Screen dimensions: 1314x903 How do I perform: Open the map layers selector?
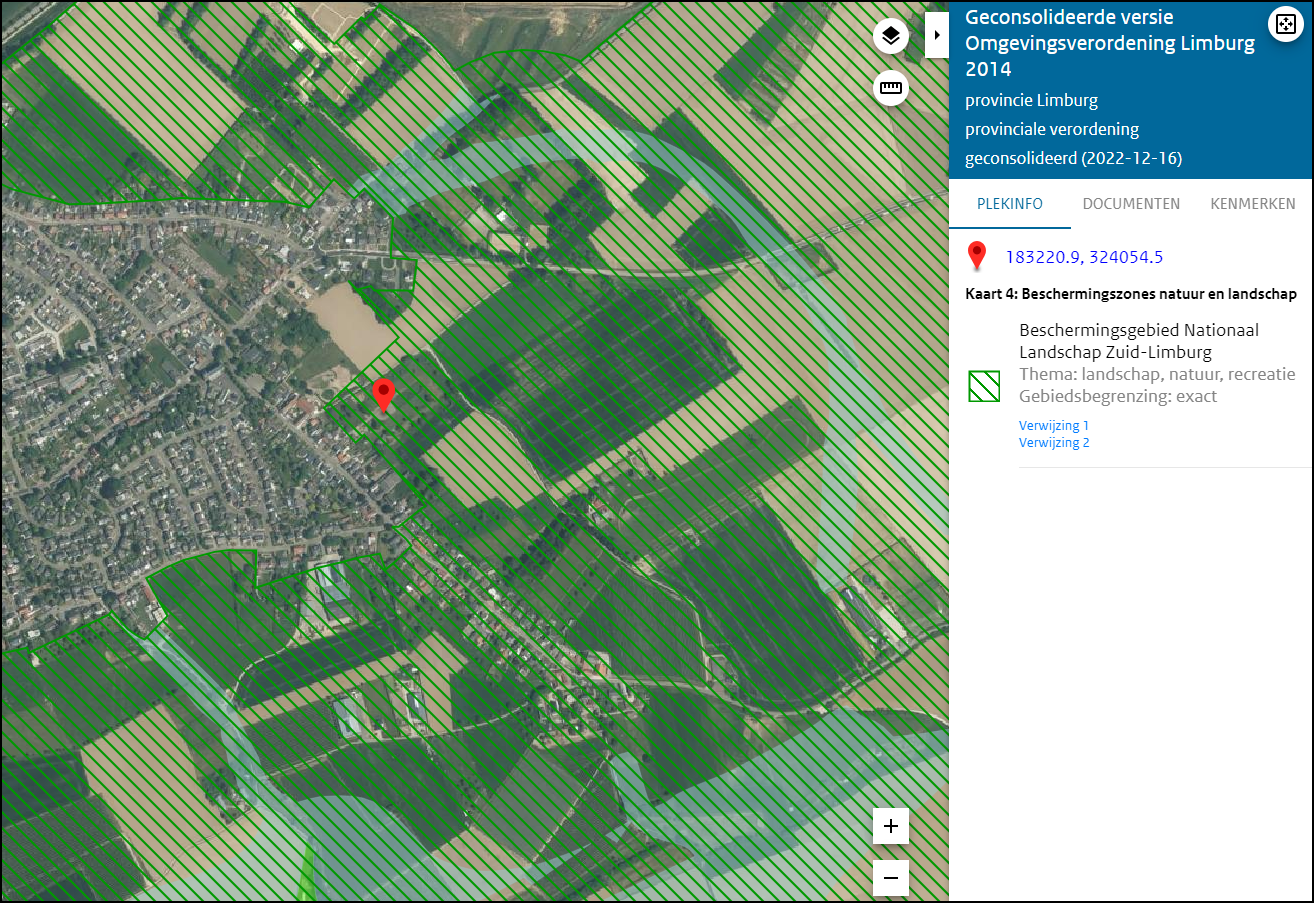point(891,36)
